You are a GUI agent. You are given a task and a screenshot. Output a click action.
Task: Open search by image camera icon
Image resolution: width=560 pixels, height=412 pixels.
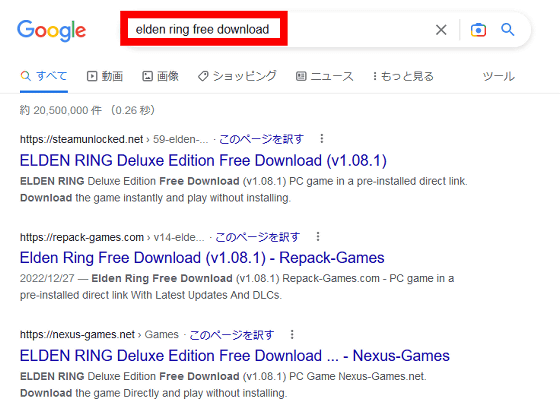pyautogui.click(x=478, y=30)
